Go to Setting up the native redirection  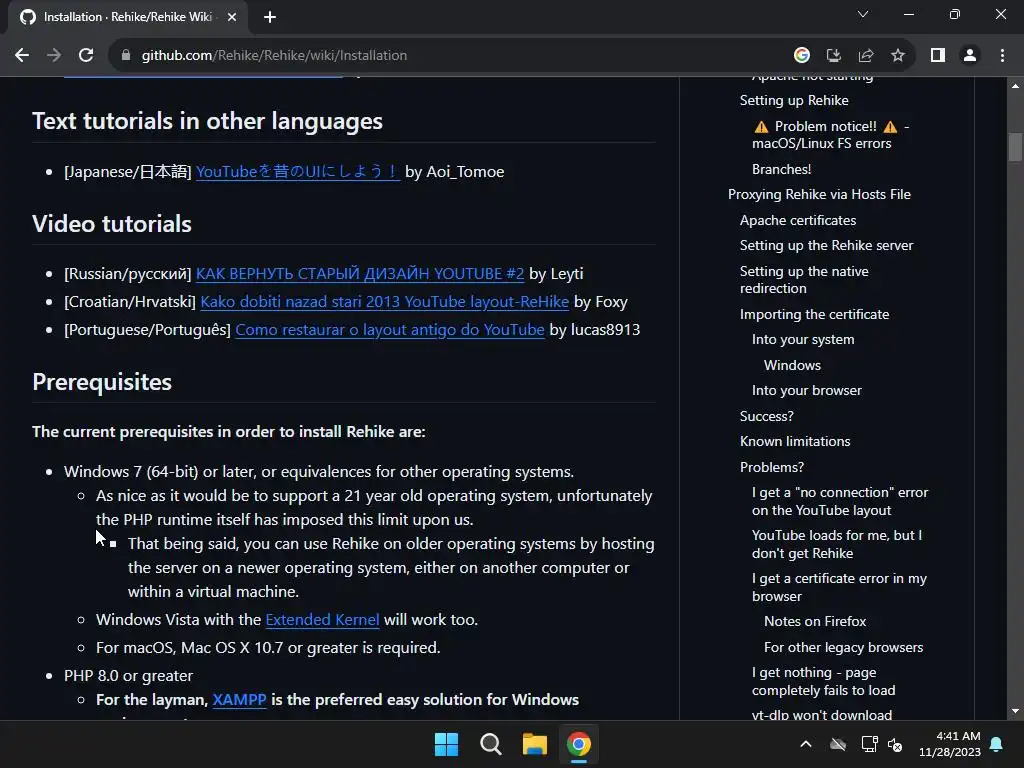(x=804, y=280)
